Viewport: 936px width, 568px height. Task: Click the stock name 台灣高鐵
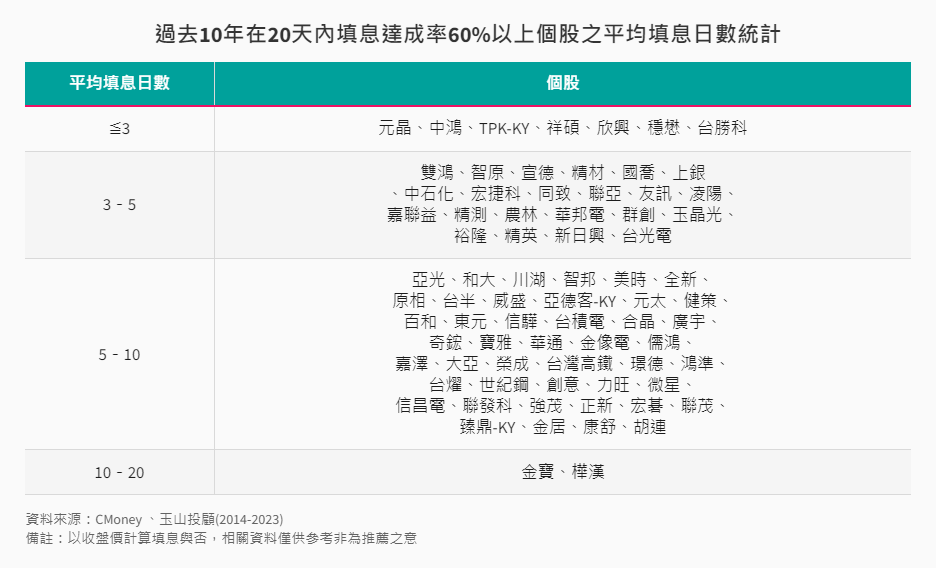tap(580, 363)
